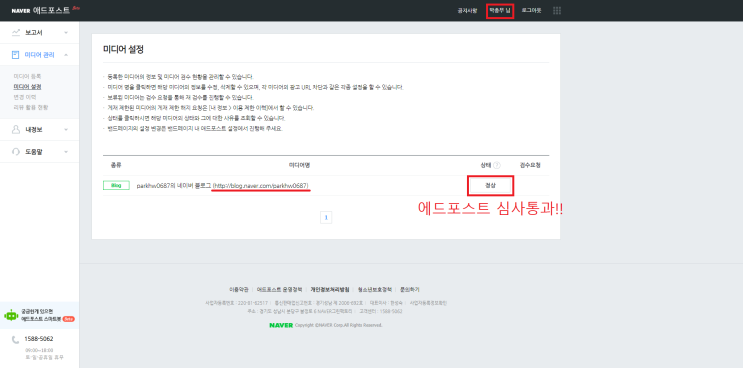Screen dimensions: 743x368
Task: Go to 미디어 등록 submenu
Action: click(x=27, y=76)
